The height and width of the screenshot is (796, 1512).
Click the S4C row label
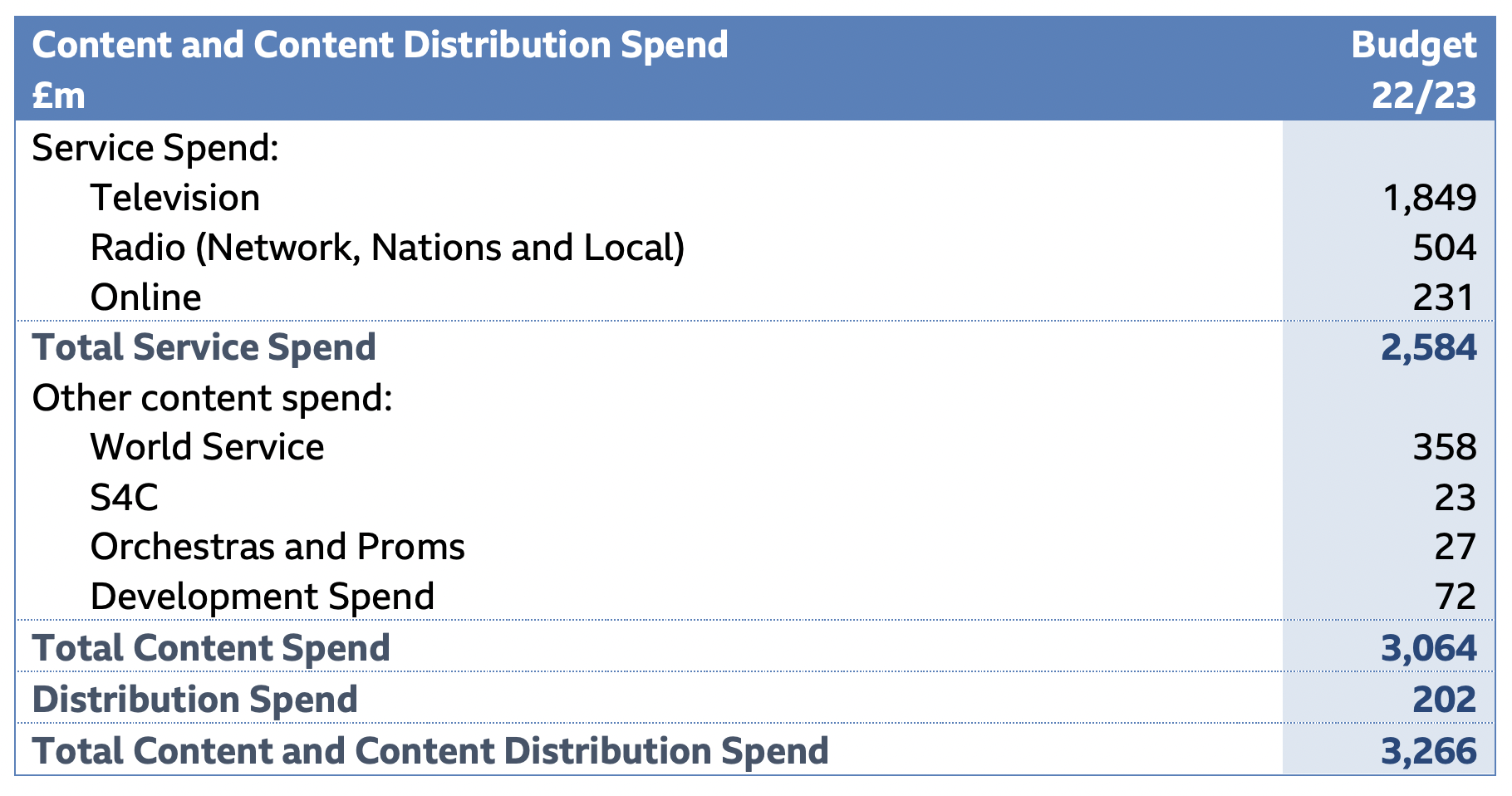pyautogui.click(x=124, y=498)
